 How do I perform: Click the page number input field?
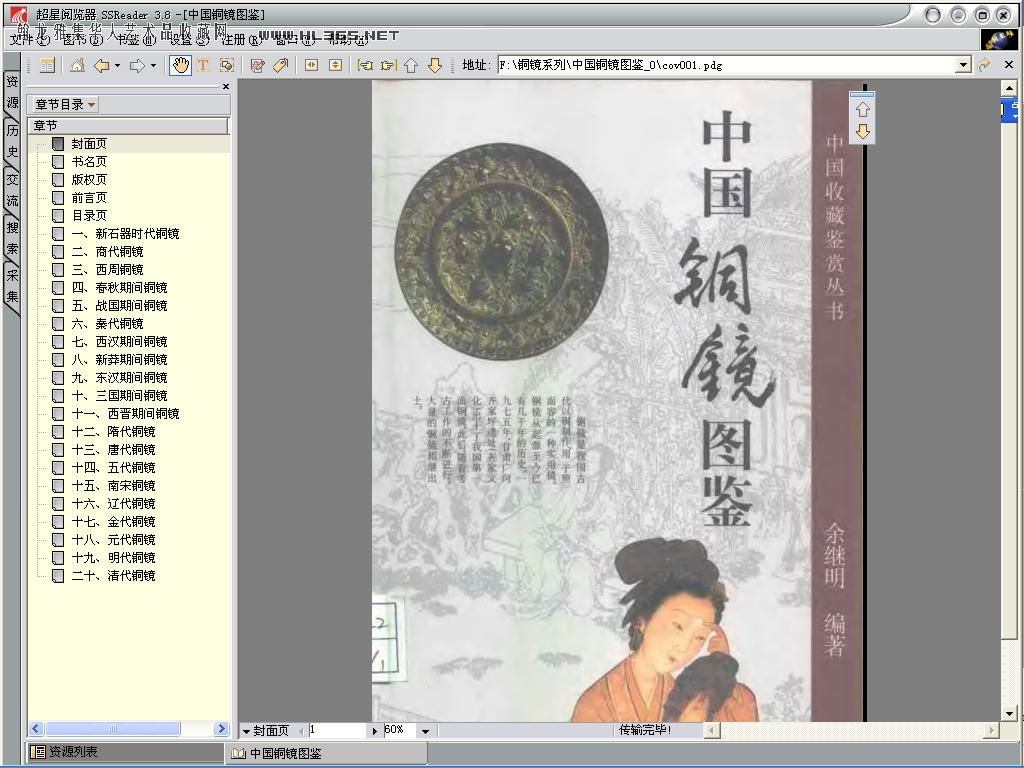[x=338, y=731]
